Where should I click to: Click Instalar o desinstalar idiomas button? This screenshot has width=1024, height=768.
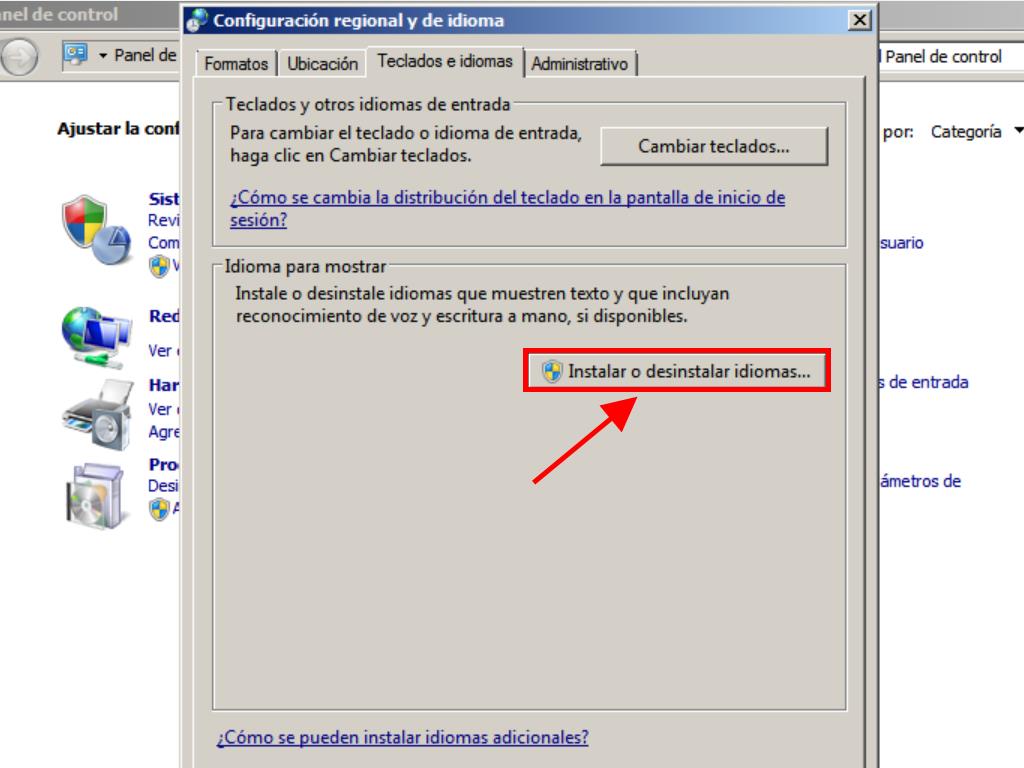tap(677, 371)
